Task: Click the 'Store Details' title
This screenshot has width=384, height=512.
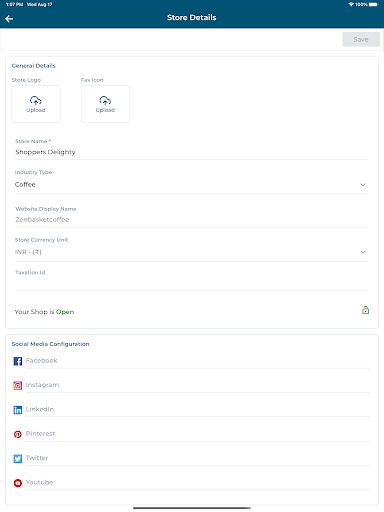Action: [x=192, y=18]
